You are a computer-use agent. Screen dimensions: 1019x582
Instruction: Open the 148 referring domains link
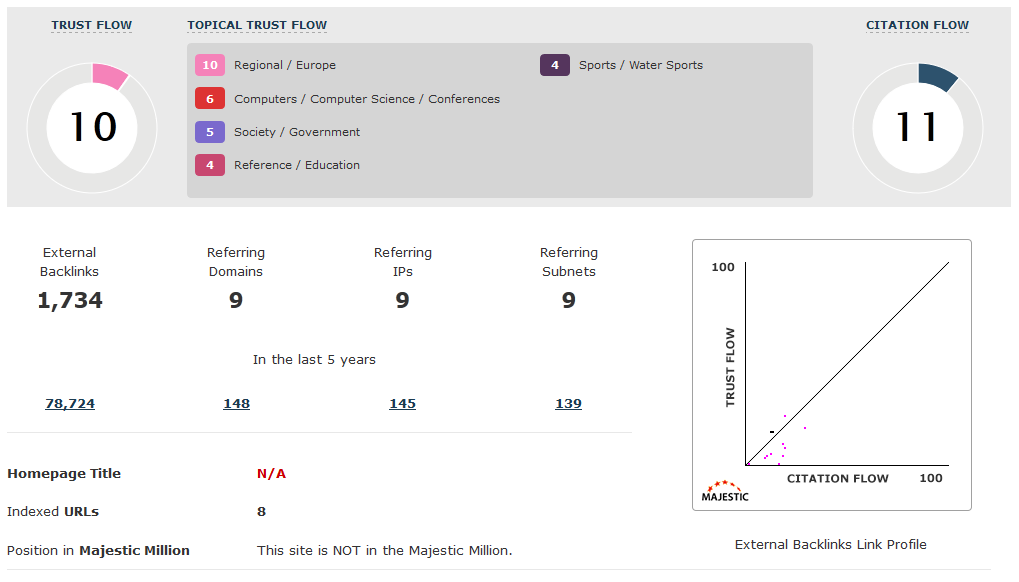tap(237, 403)
